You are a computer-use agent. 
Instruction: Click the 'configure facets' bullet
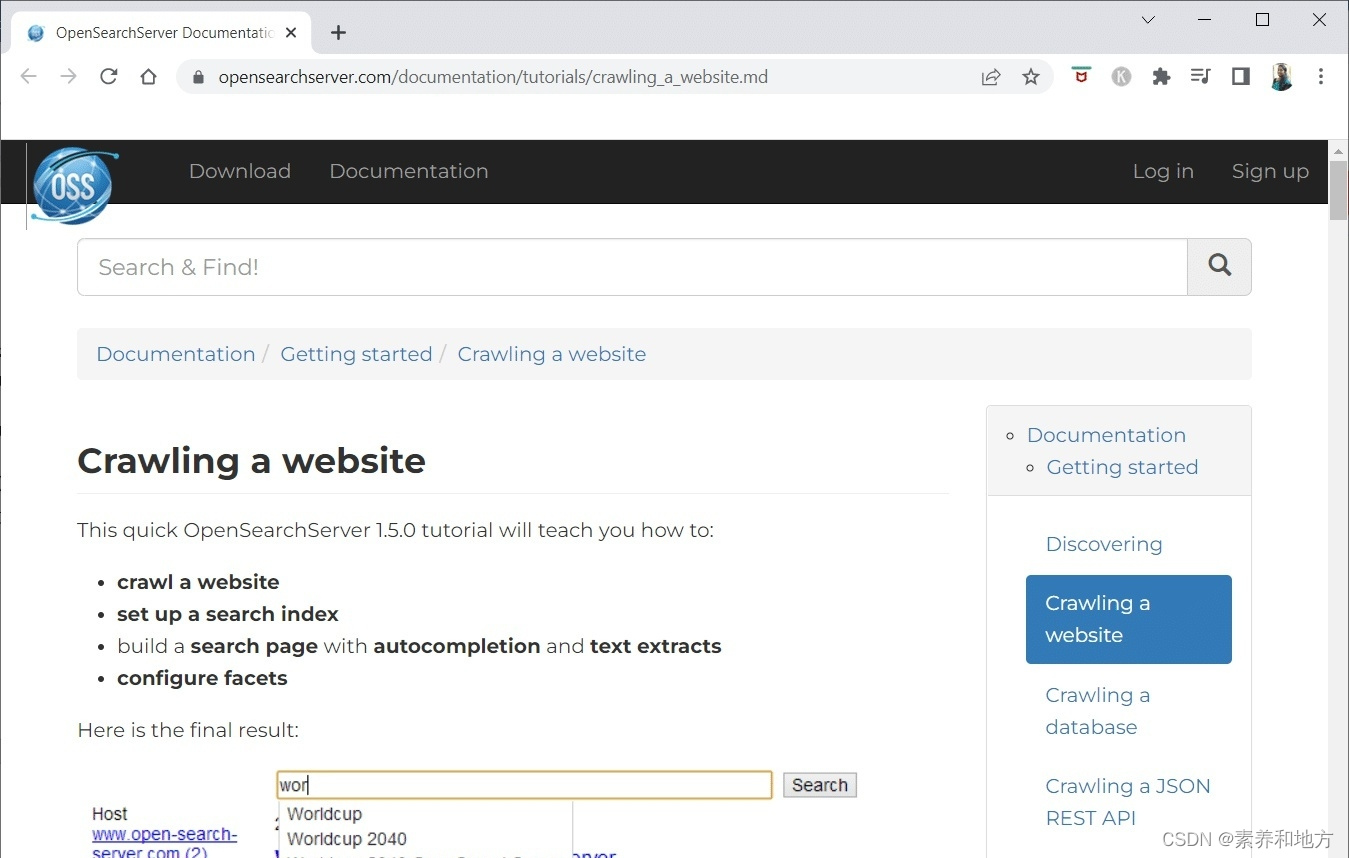pyautogui.click(x=202, y=678)
